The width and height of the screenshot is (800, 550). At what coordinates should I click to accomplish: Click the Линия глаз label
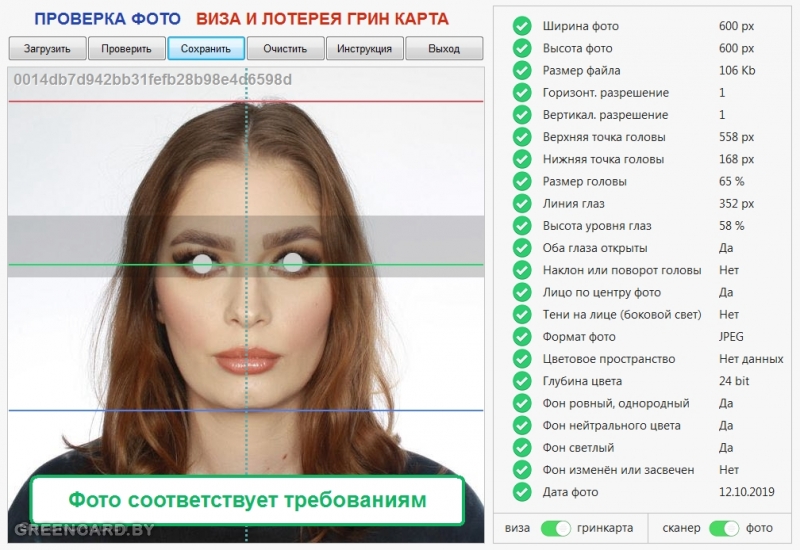tap(573, 204)
